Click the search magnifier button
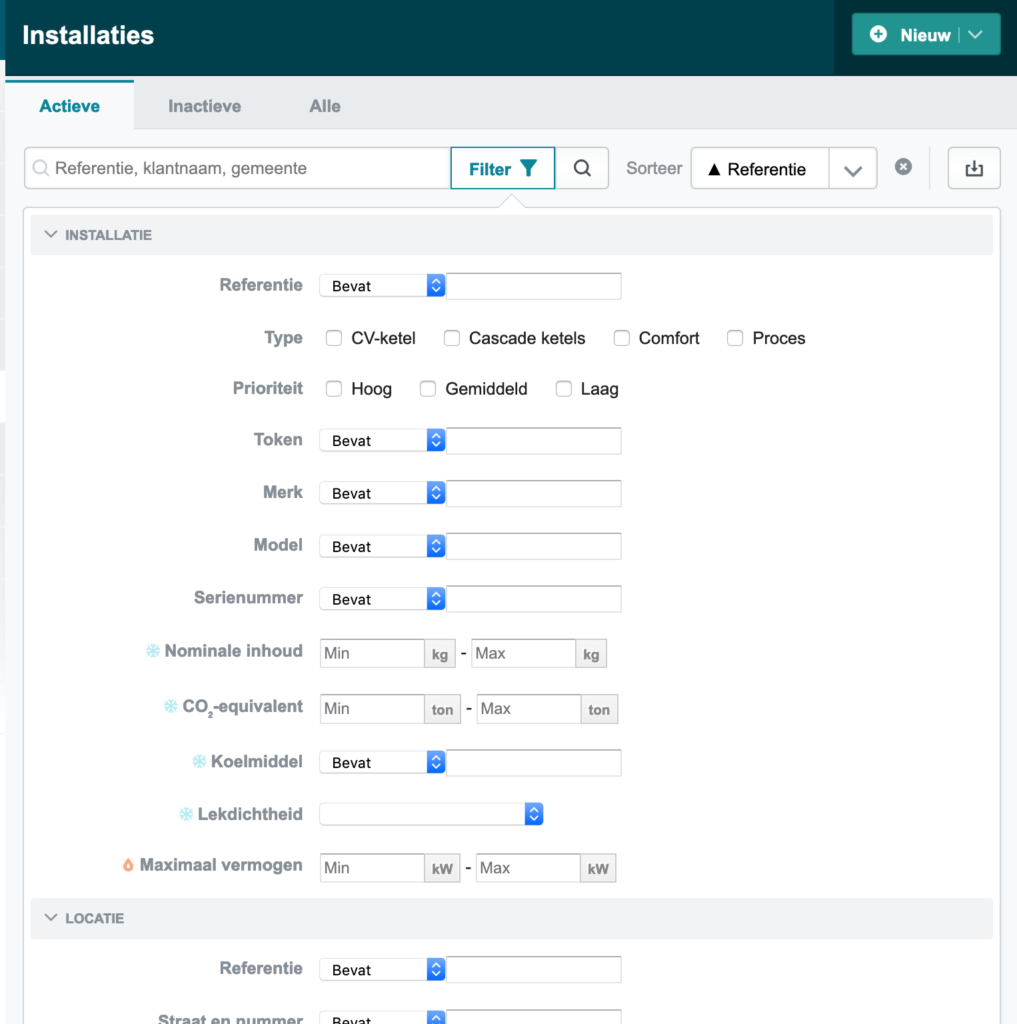The height and width of the screenshot is (1024, 1017). [582, 168]
